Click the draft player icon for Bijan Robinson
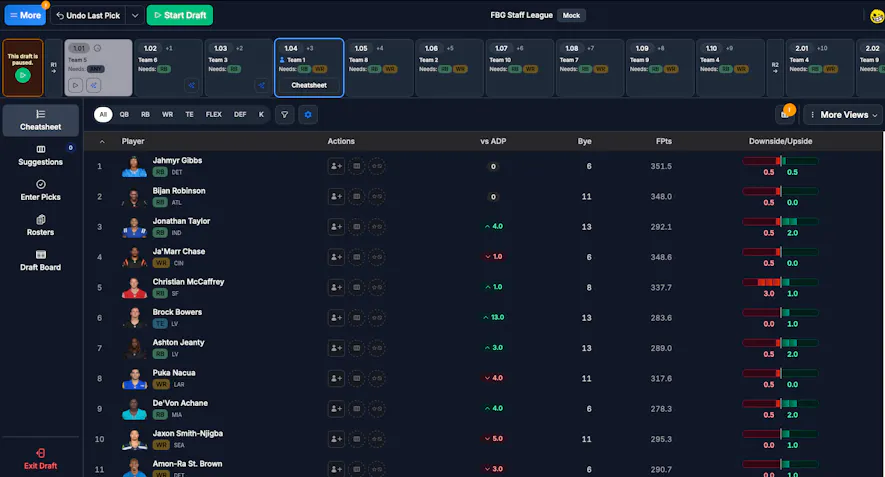Image resolution: width=885 pixels, height=477 pixels. [x=336, y=196]
